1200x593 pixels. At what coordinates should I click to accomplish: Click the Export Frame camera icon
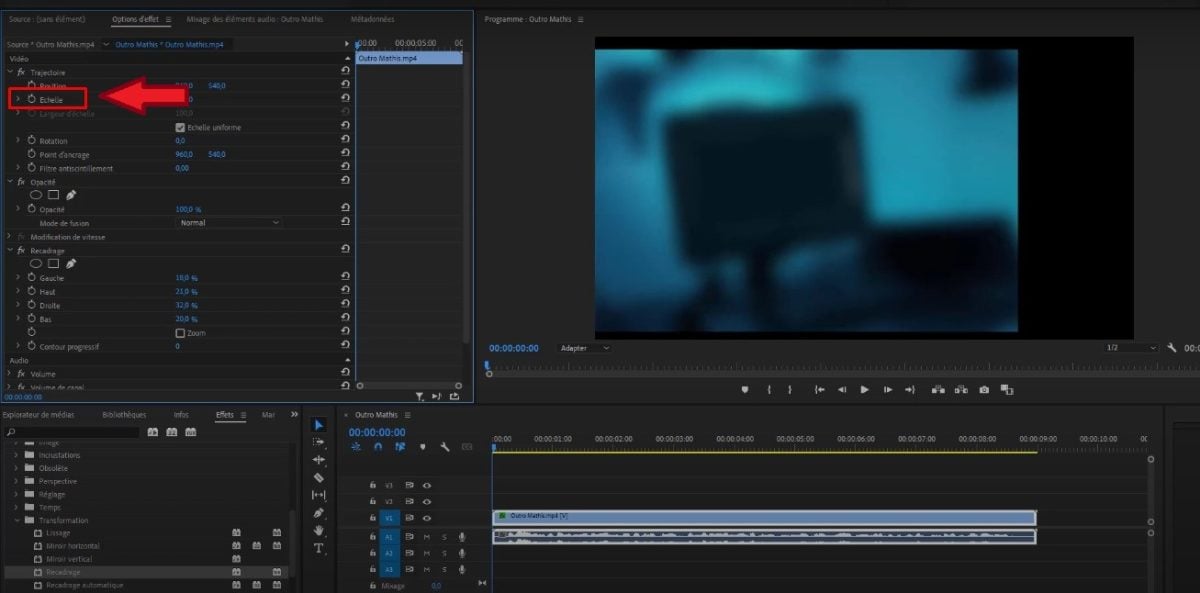click(x=984, y=390)
